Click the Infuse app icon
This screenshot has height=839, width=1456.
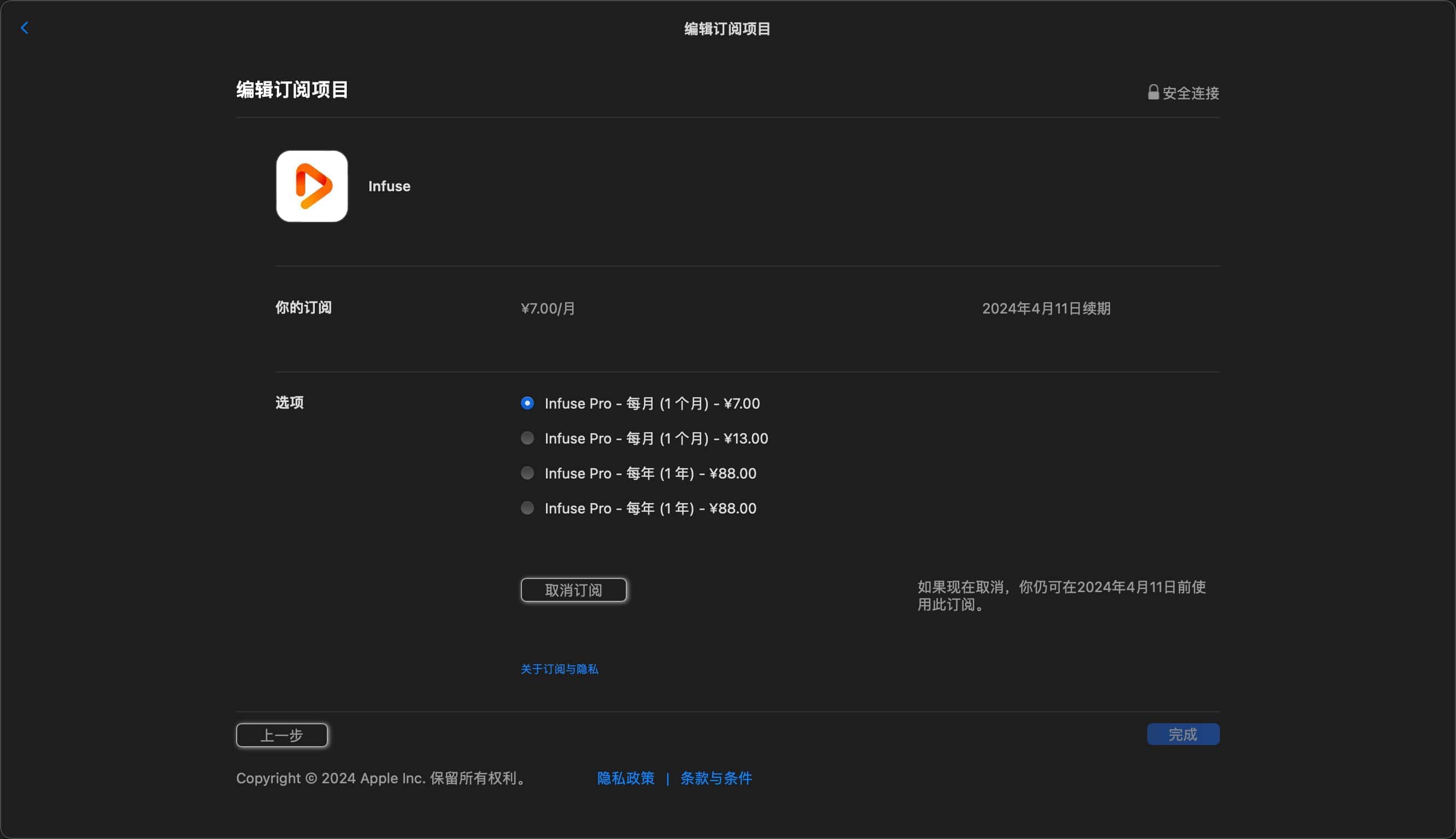(312, 186)
